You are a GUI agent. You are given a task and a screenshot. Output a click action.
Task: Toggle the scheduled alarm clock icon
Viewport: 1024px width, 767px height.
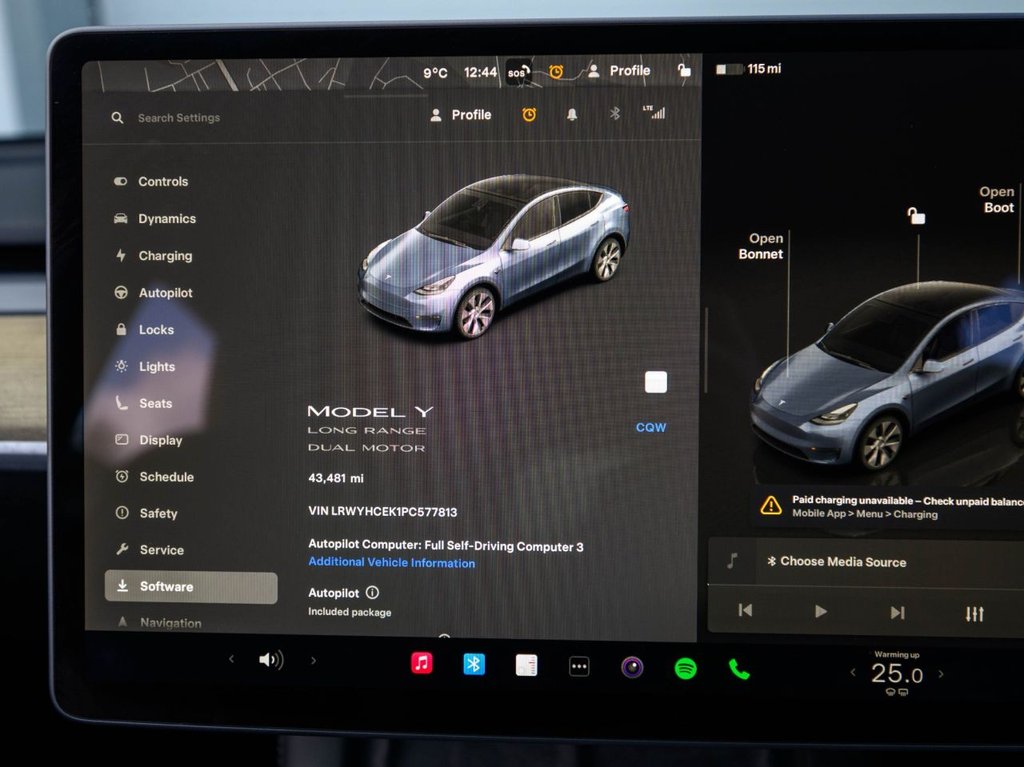tap(529, 114)
